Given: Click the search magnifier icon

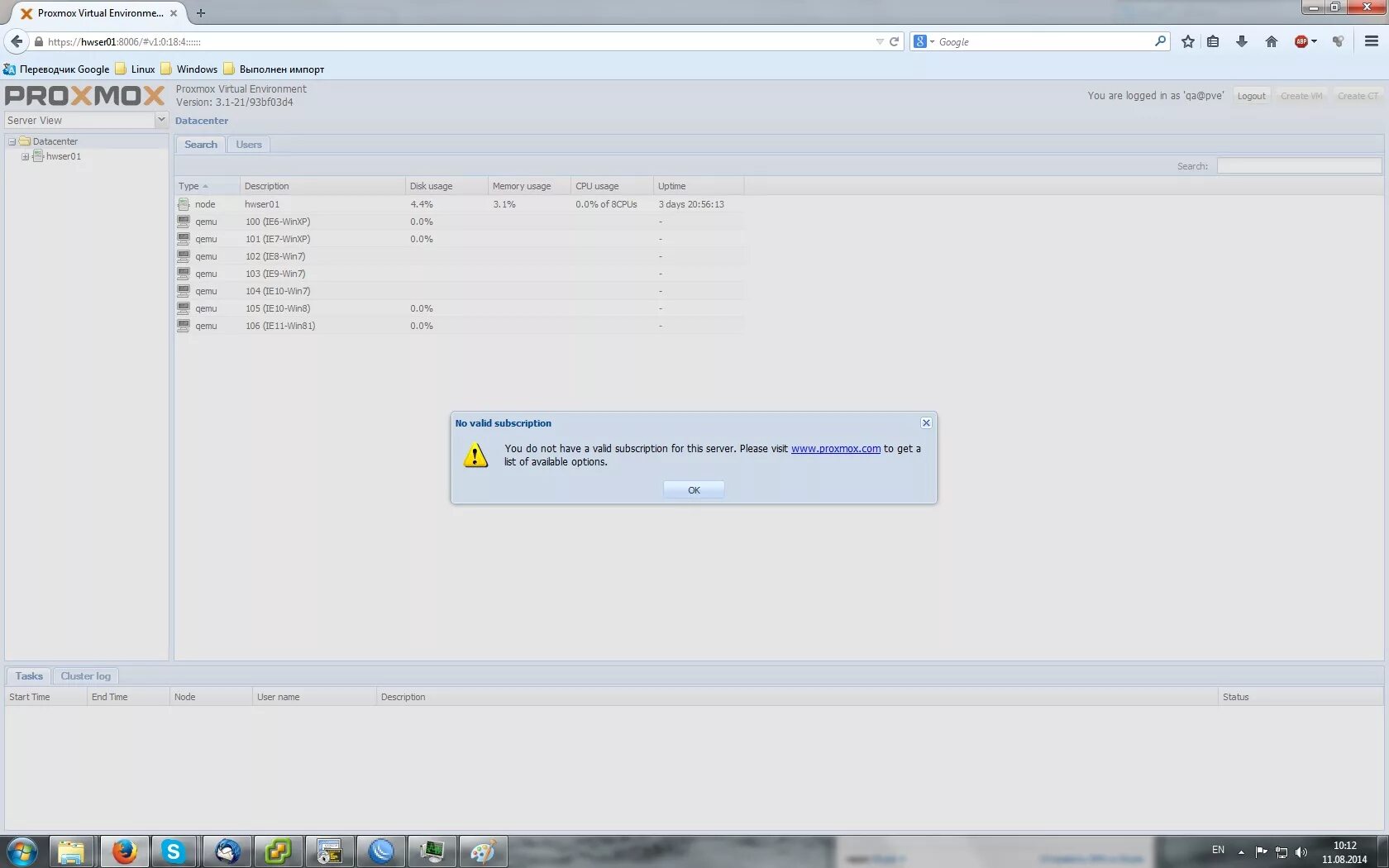Looking at the screenshot, I should pyautogui.click(x=1160, y=41).
